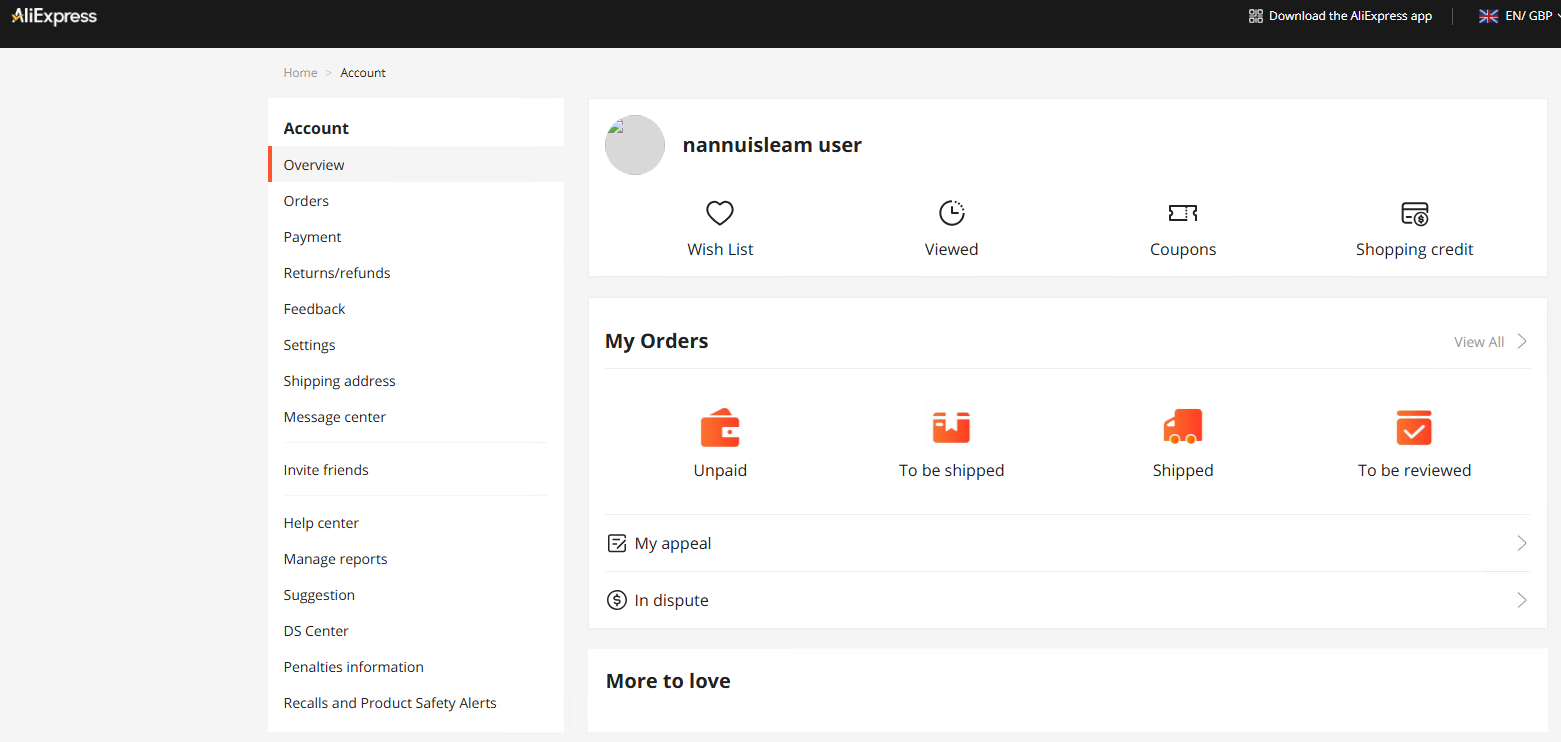The width and height of the screenshot is (1561, 742).
Task: Navigate to Home in the breadcrumb
Action: coord(300,73)
